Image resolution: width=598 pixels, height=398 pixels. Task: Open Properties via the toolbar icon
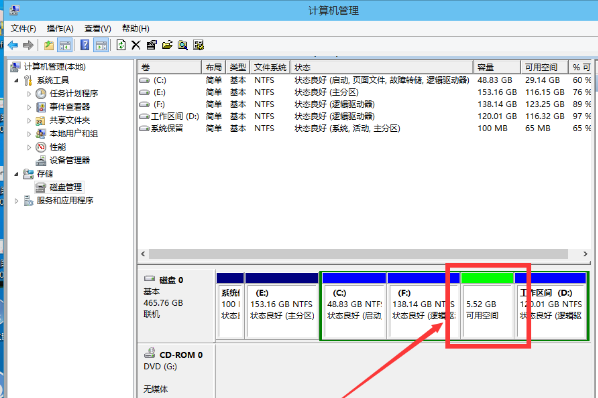pyautogui.click(x=151, y=45)
